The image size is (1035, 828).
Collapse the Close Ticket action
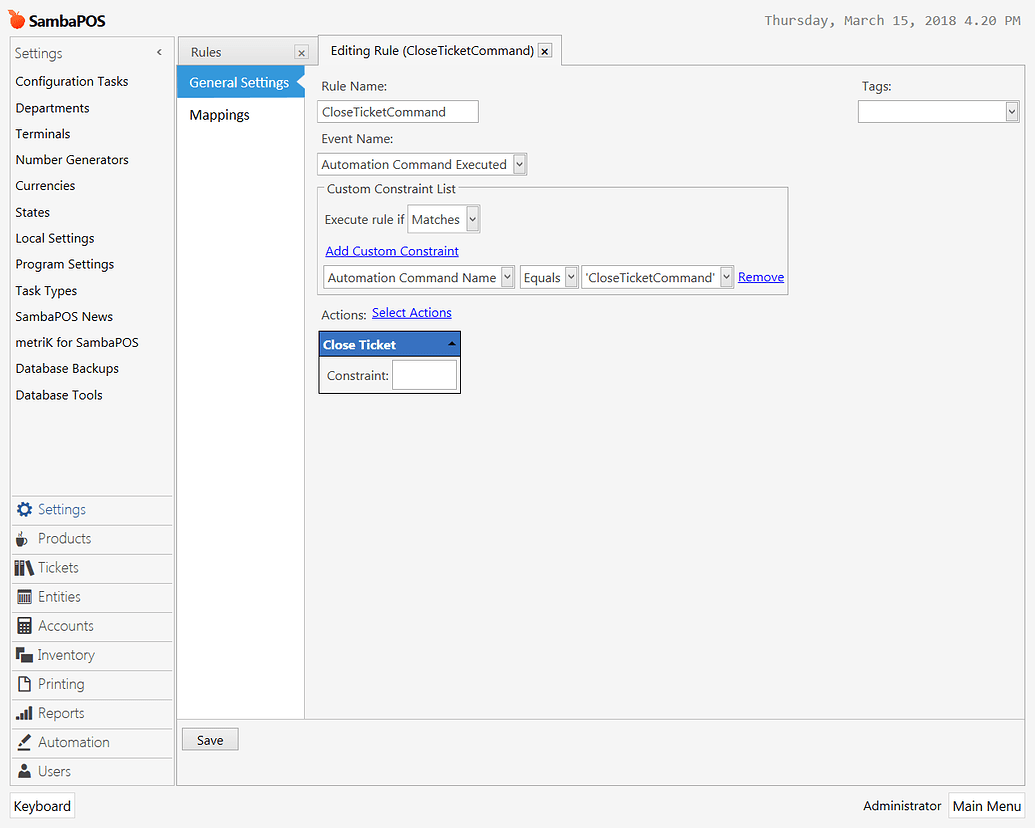click(x=452, y=343)
